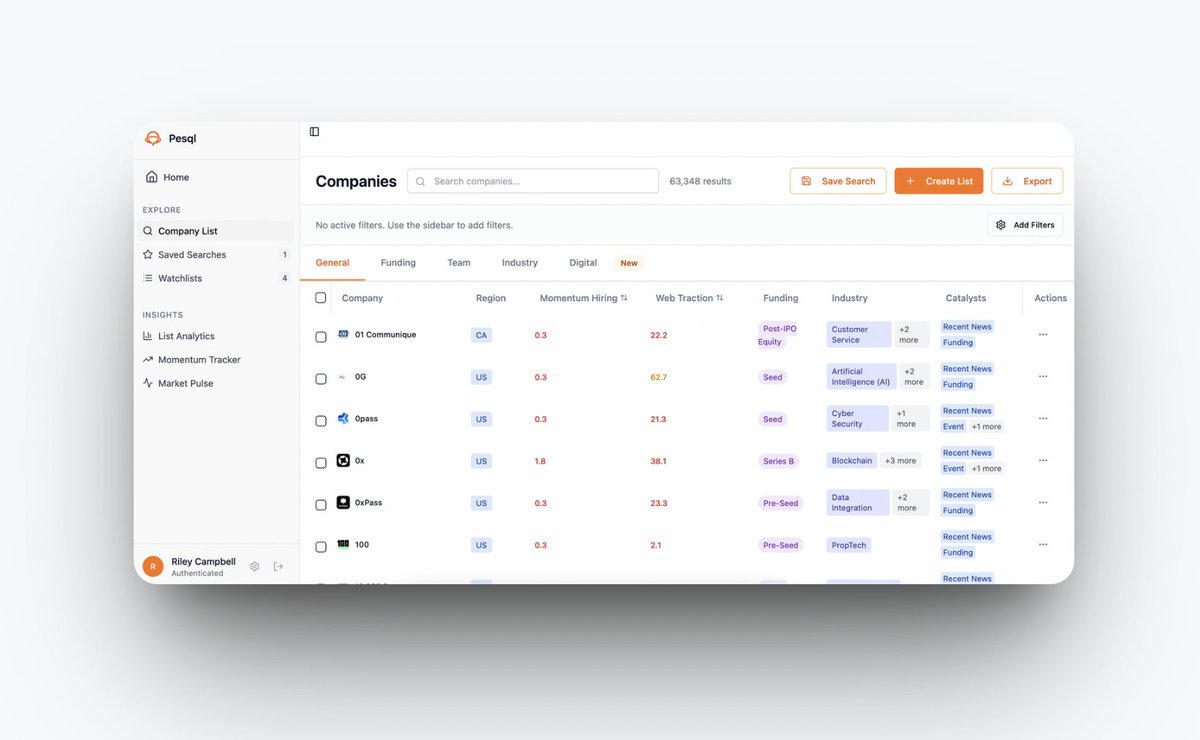
Task: Switch to the Digital tab
Action: coord(583,263)
